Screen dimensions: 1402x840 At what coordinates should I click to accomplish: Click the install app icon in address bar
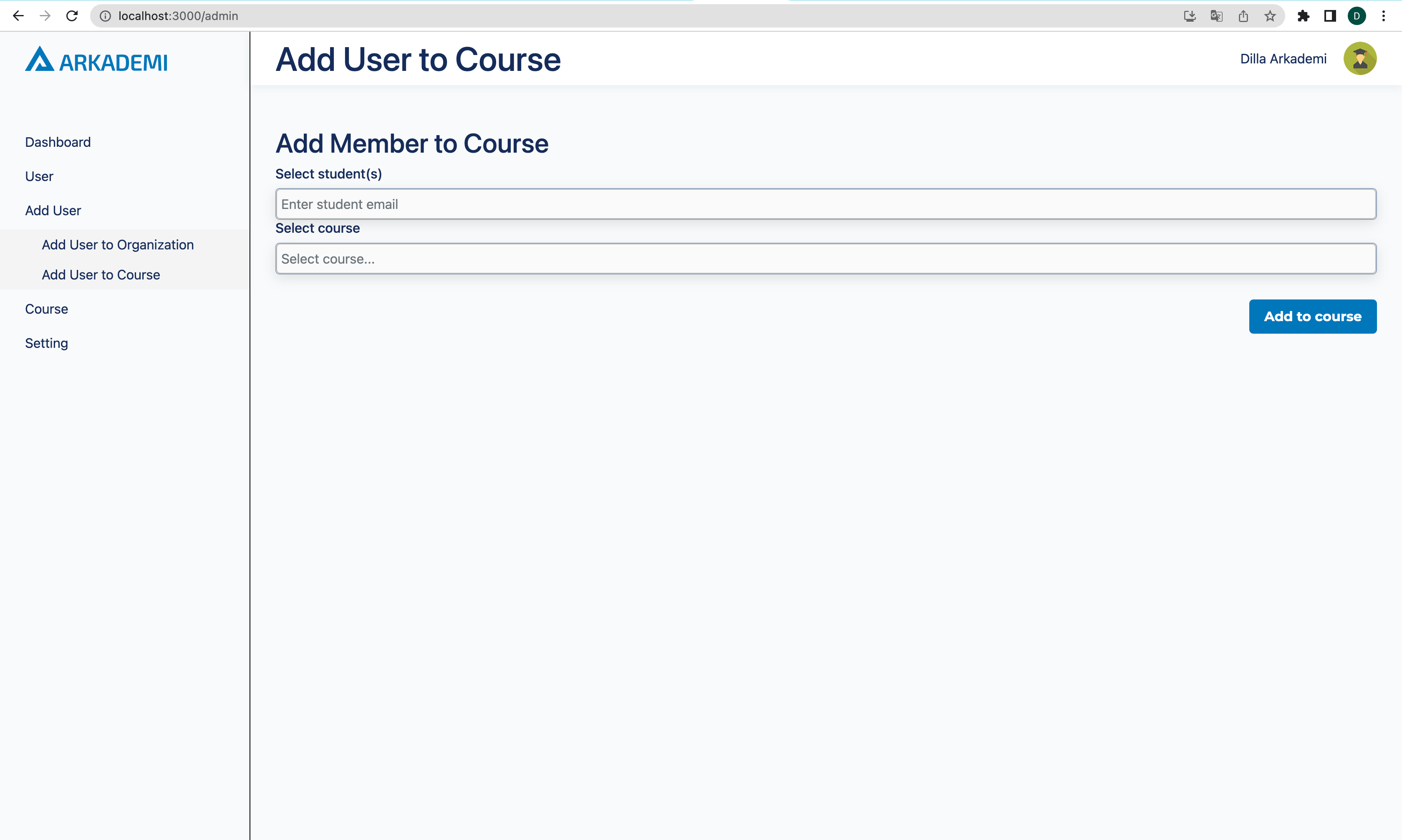[x=1190, y=16]
